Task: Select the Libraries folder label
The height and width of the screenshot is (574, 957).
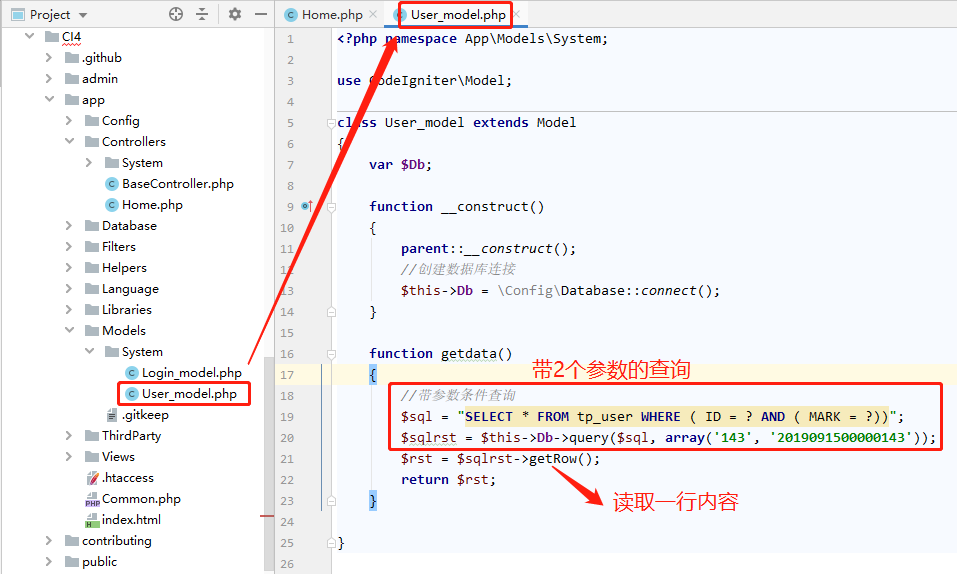Action: pos(127,310)
